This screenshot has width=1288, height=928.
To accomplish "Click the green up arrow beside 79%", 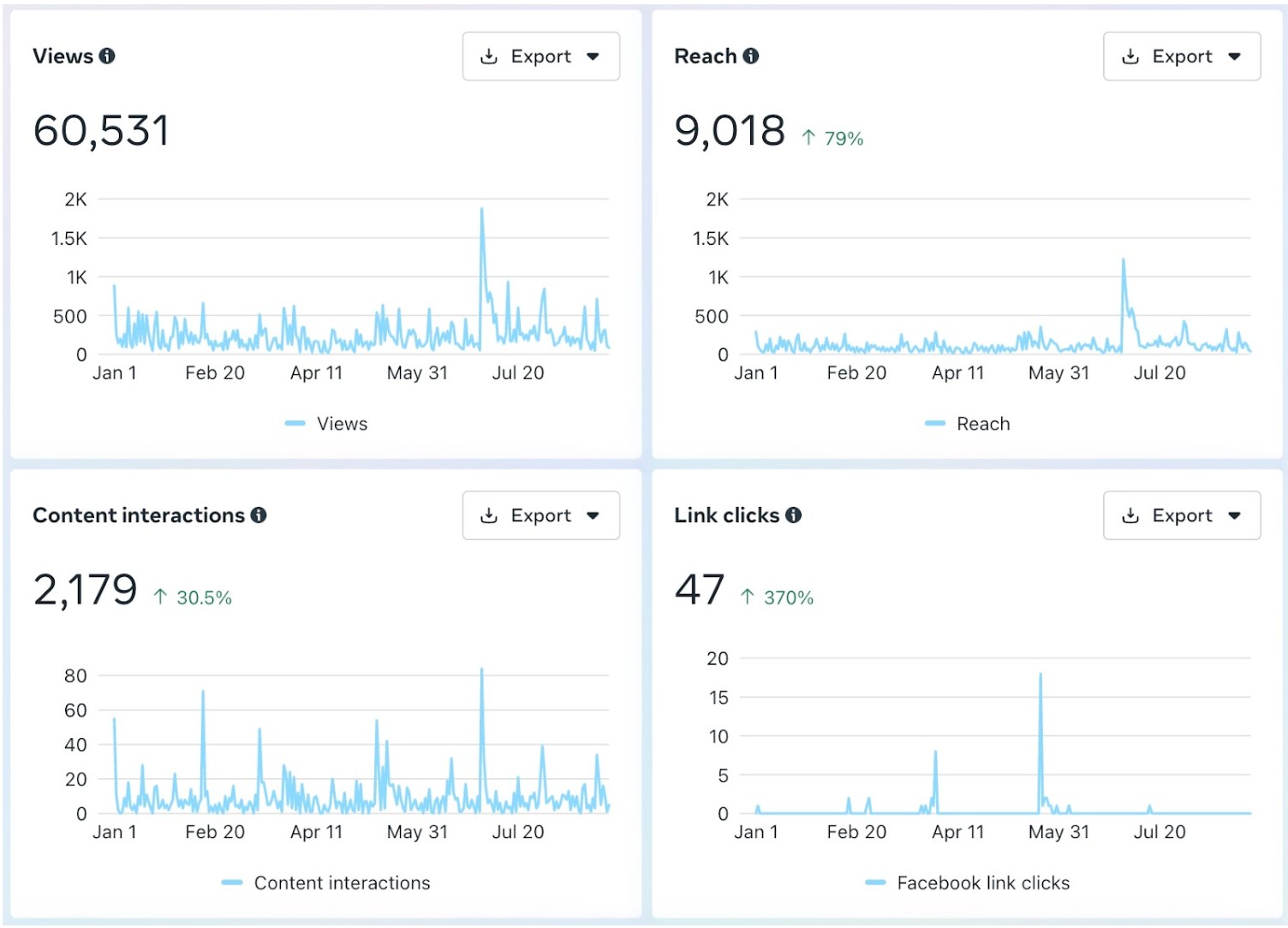I will click(808, 138).
